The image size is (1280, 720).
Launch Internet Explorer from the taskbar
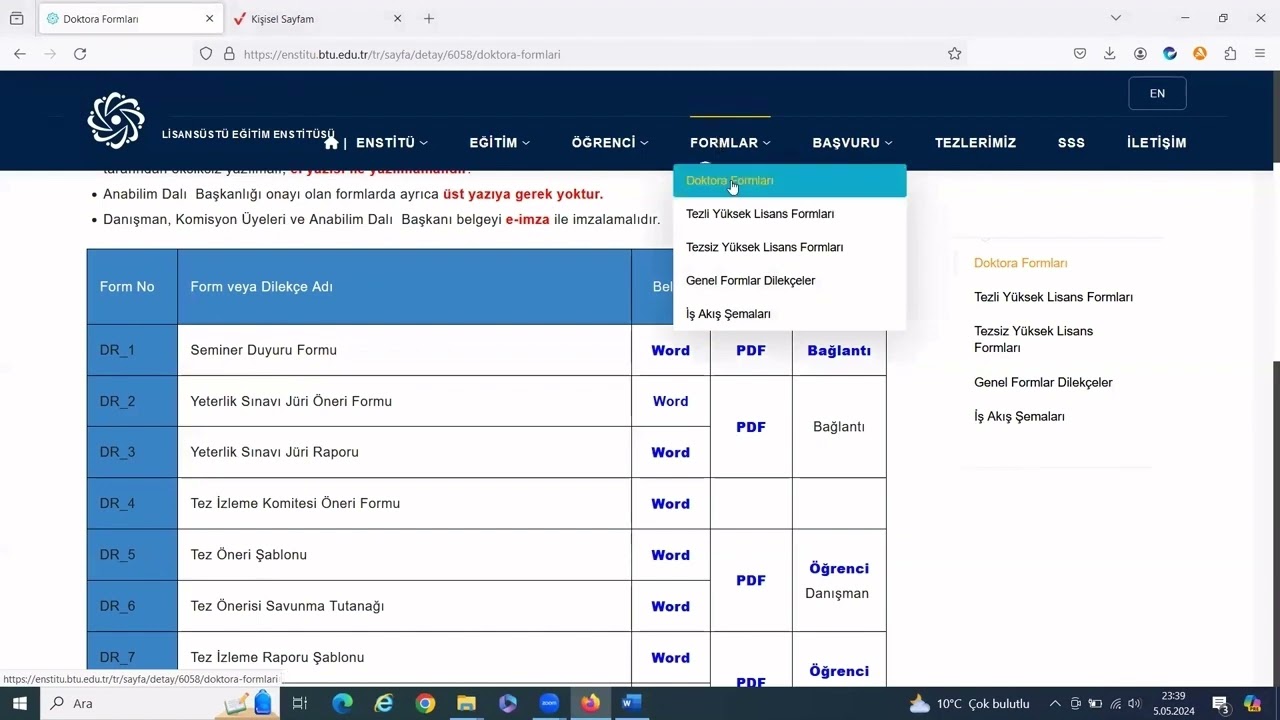point(384,703)
